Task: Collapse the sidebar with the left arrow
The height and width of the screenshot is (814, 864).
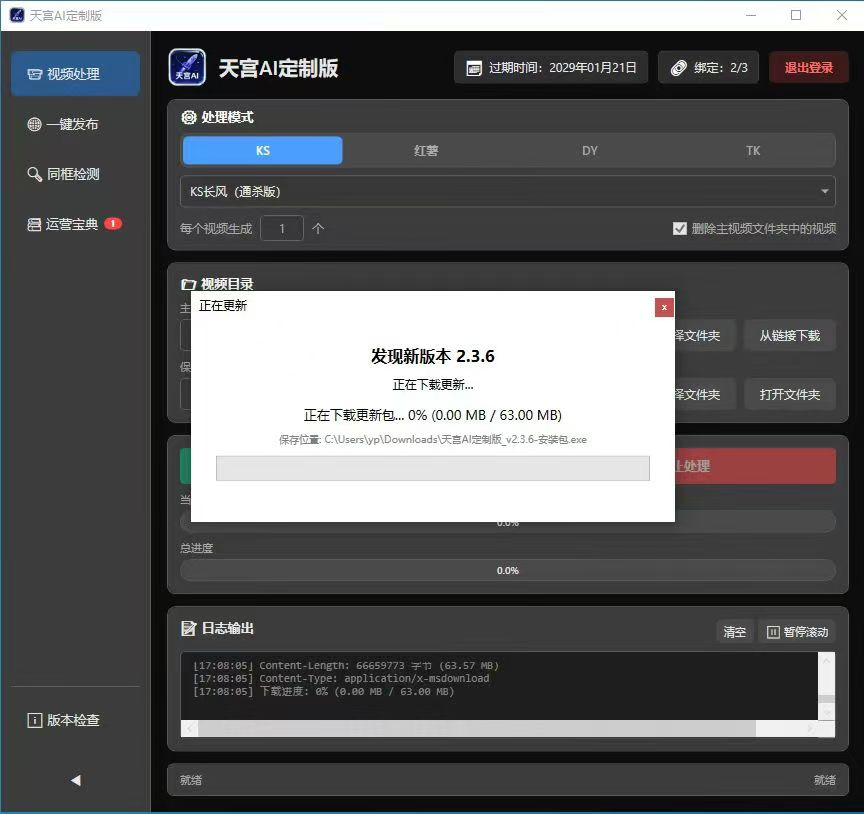Action: (75, 780)
